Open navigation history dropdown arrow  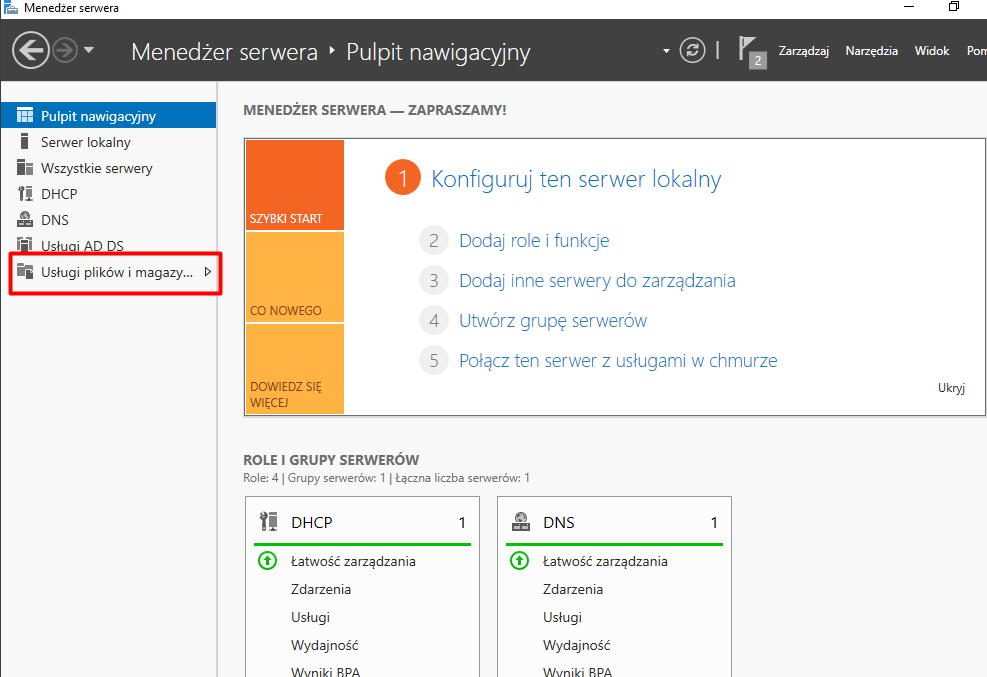click(x=89, y=51)
